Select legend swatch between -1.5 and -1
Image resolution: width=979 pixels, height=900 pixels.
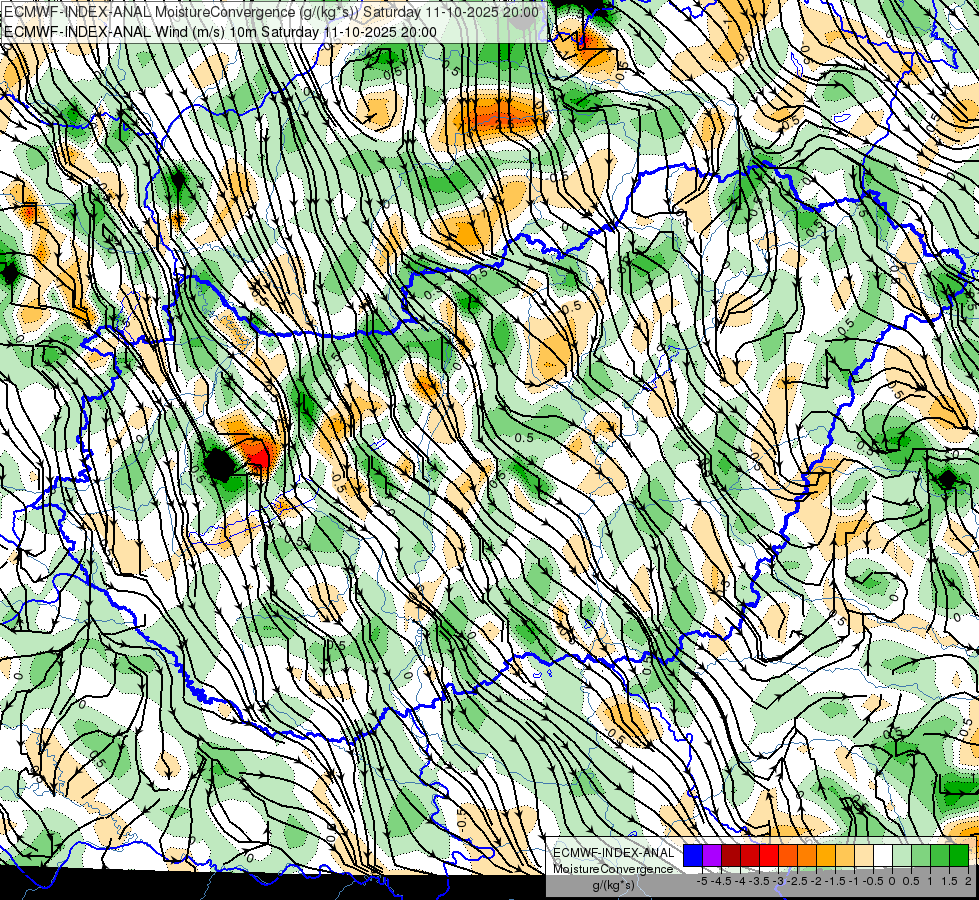point(845,855)
